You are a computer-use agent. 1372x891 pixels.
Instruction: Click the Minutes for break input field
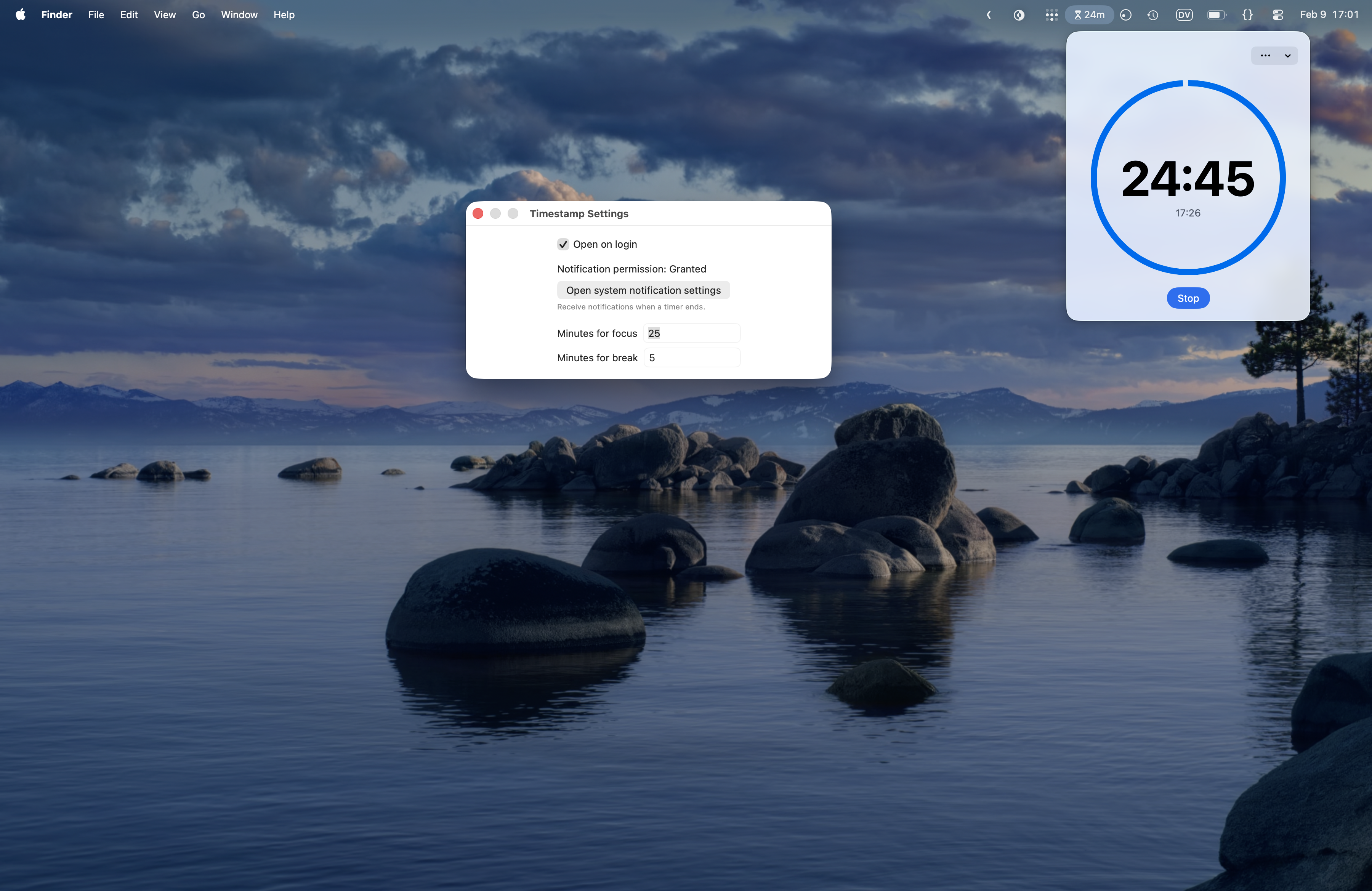(691, 357)
